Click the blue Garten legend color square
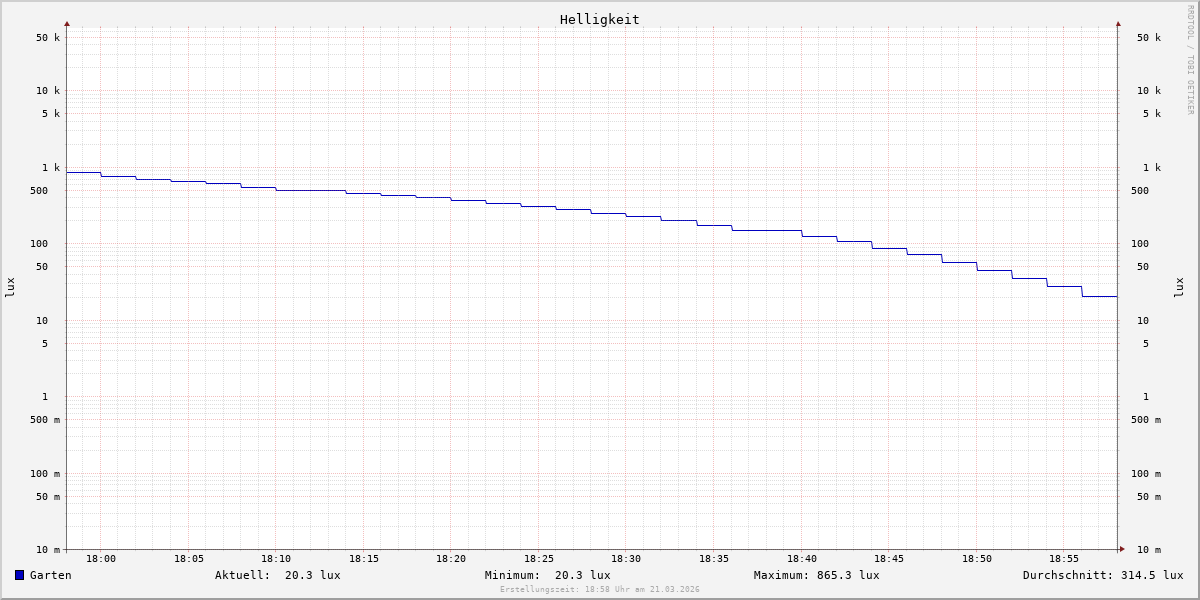The image size is (1200, 600). (19, 575)
